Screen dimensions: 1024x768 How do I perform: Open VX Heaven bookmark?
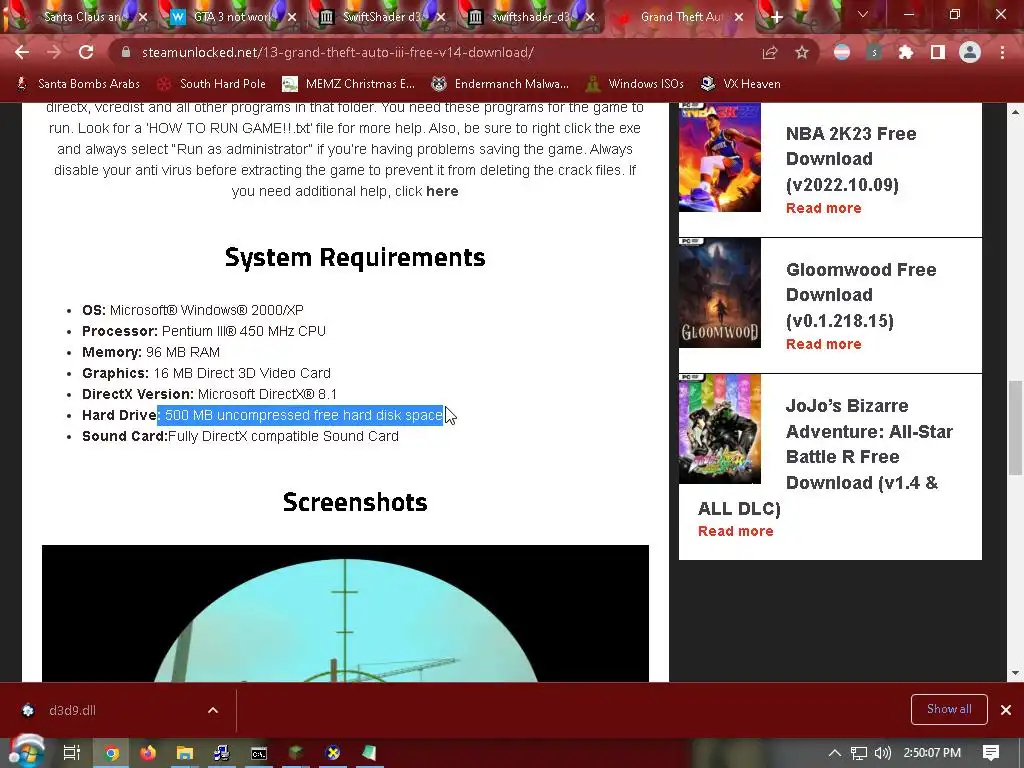click(x=741, y=84)
